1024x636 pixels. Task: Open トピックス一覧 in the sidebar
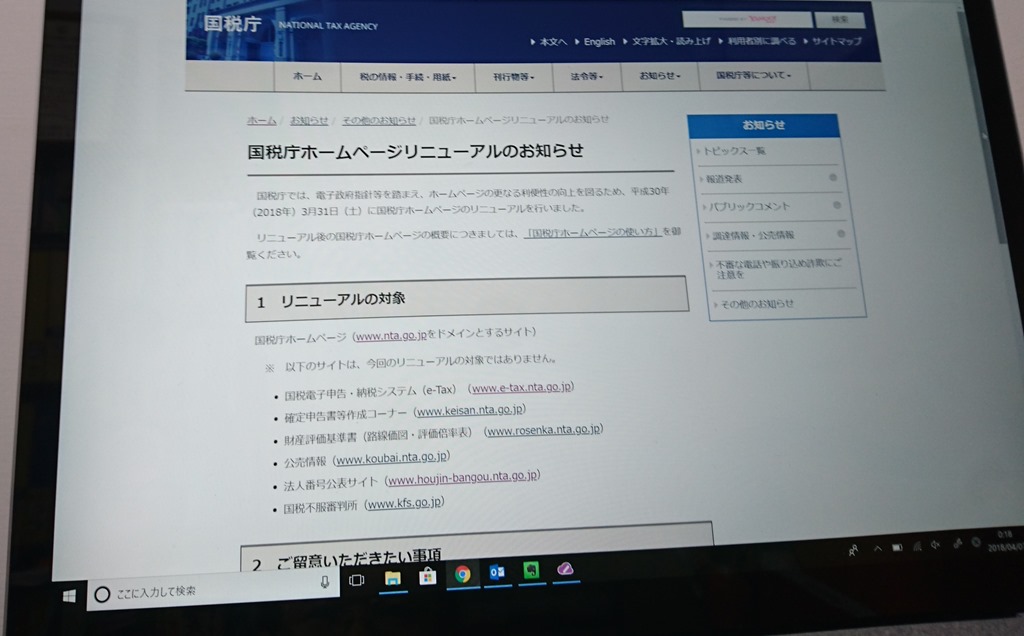[734, 151]
